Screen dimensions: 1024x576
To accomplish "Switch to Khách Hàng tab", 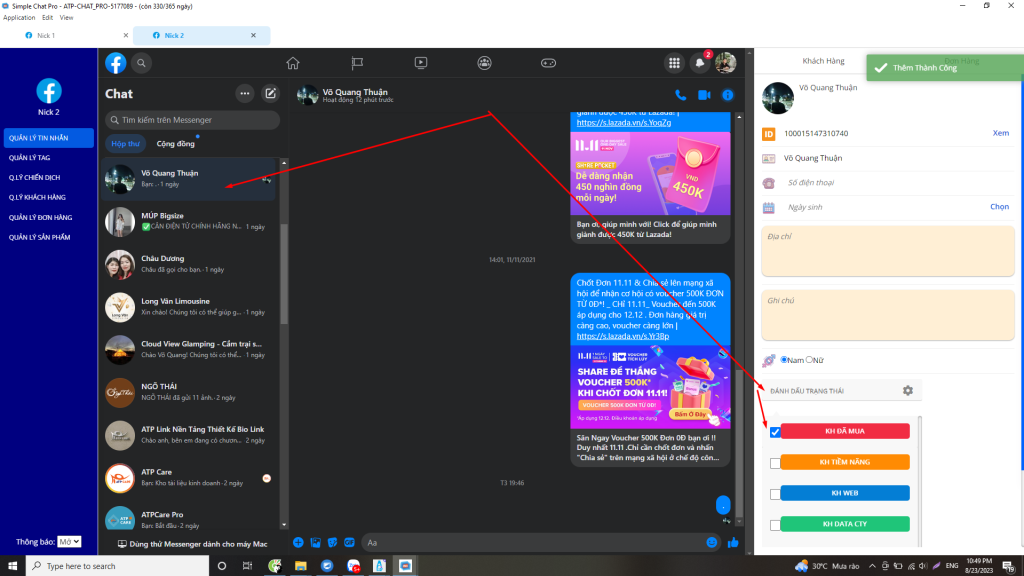I will click(x=823, y=61).
